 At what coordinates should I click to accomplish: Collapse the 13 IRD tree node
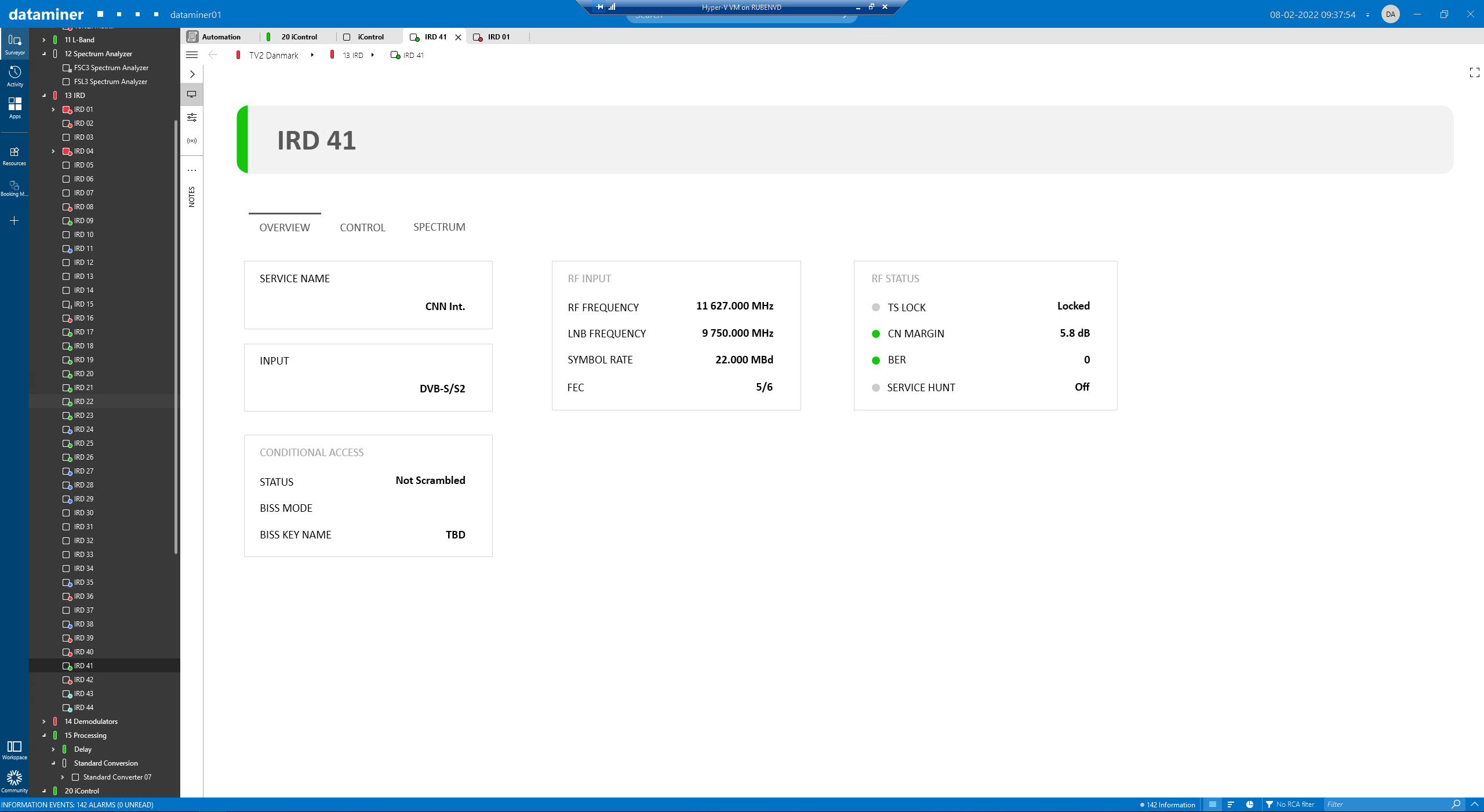tap(43, 96)
